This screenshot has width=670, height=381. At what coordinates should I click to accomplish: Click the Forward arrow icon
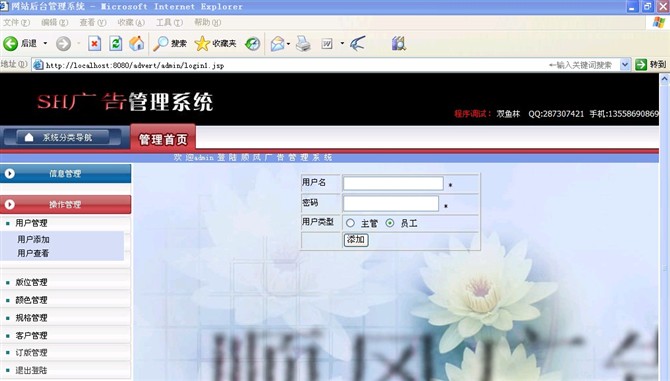click(63, 43)
